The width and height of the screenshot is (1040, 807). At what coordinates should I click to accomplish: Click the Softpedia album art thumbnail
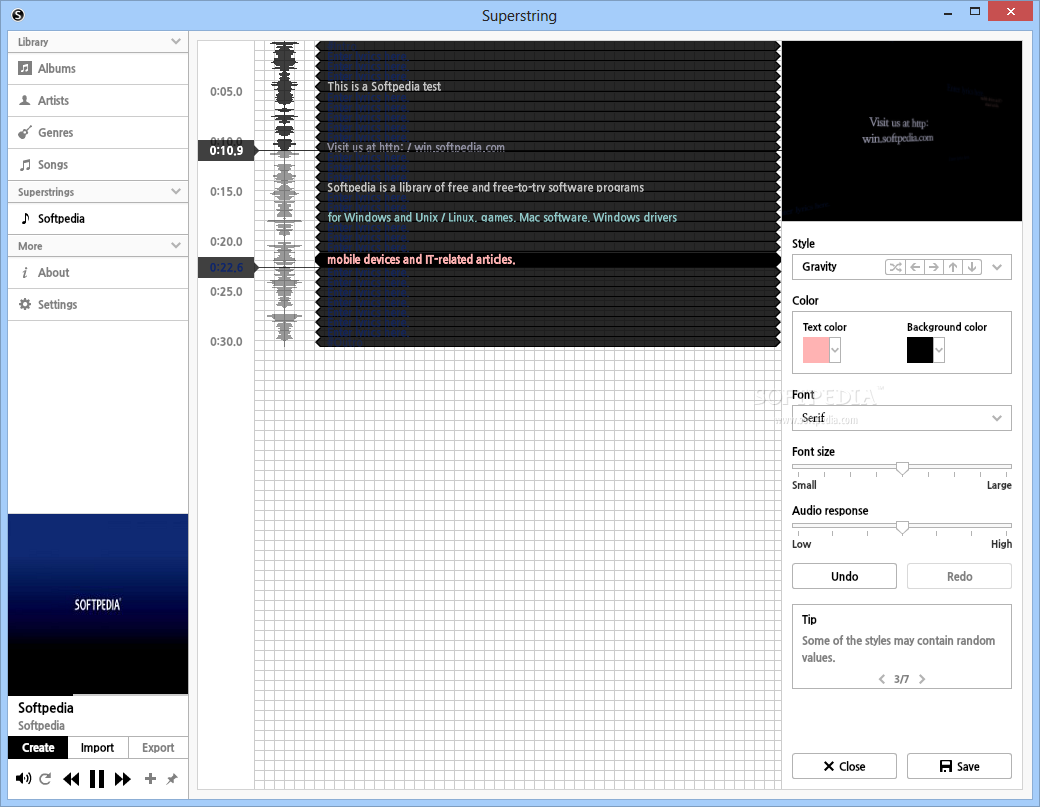point(98,603)
